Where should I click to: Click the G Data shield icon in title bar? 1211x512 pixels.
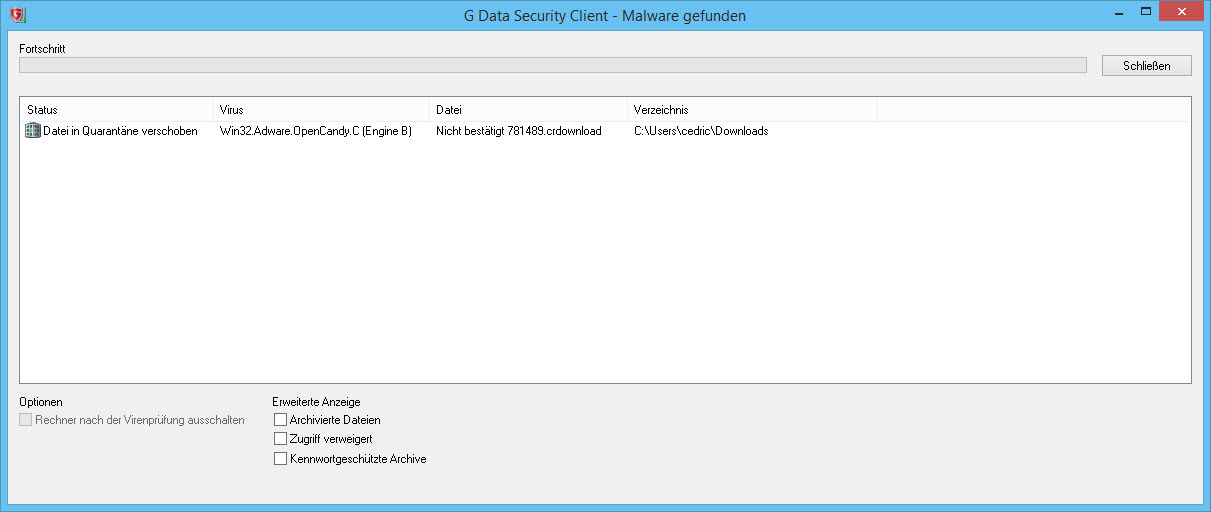coord(17,15)
